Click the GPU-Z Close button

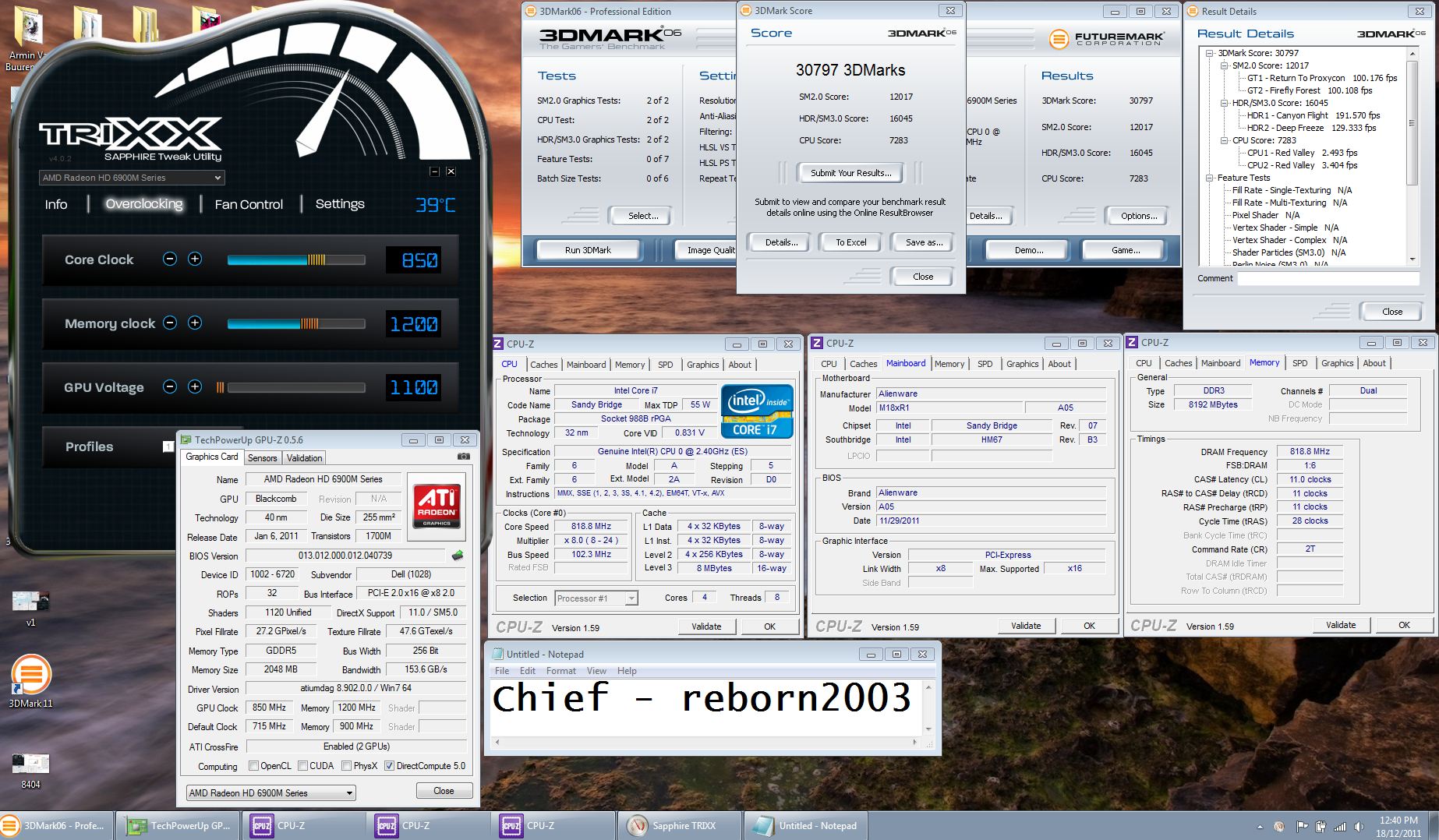pyautogui.click(x=444, y=791)
